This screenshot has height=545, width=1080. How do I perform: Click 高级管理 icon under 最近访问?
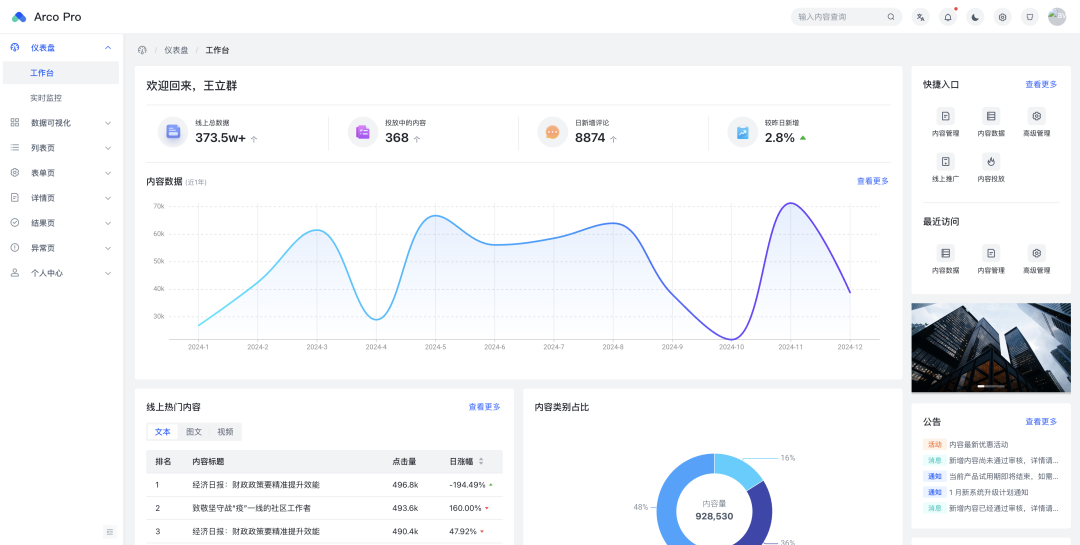[1036, 253]
